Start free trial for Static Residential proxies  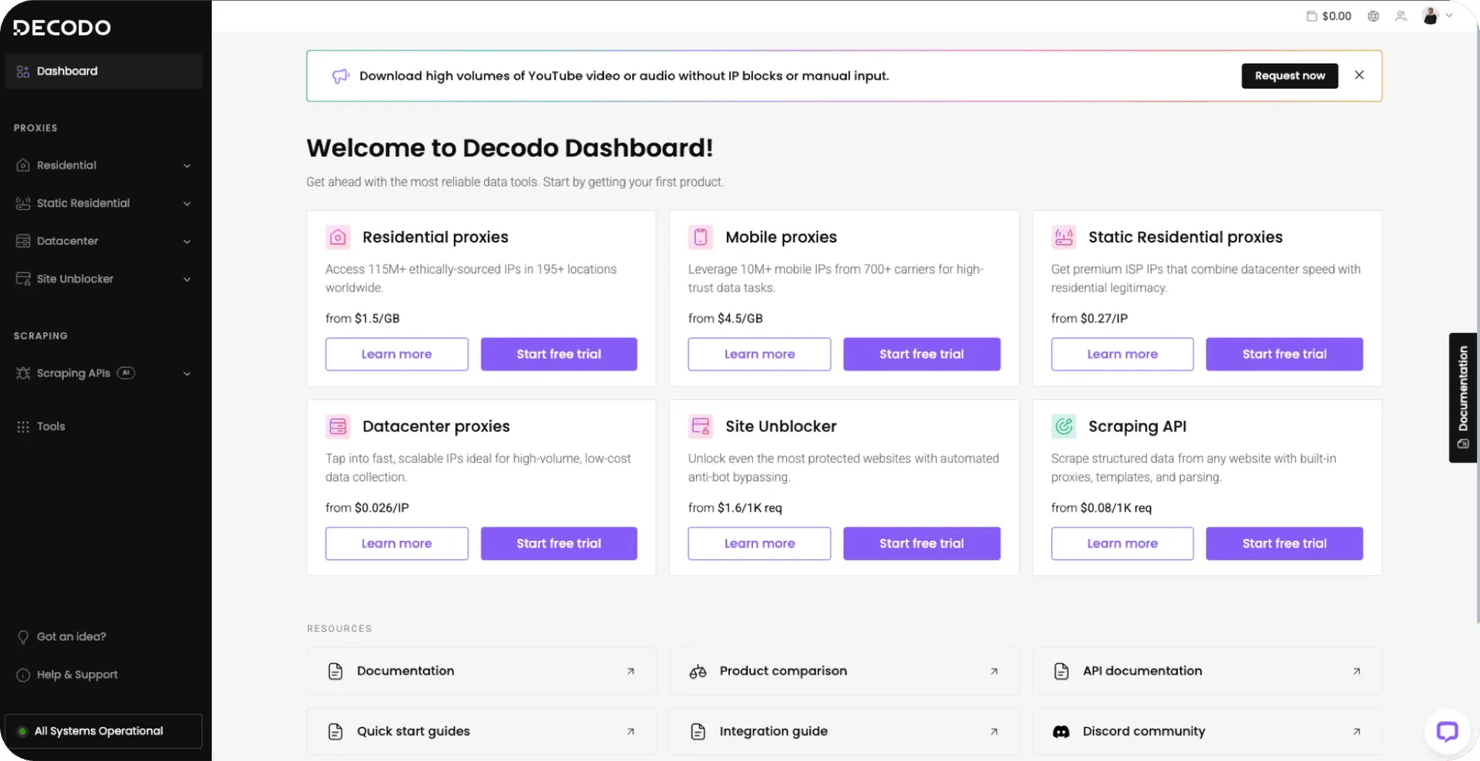[x=1284, y=354]
